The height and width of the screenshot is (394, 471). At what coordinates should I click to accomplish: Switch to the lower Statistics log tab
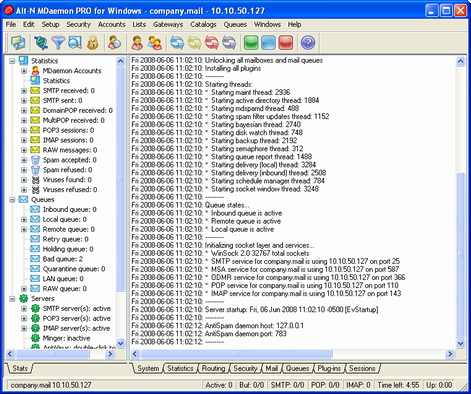coord(180,368)
